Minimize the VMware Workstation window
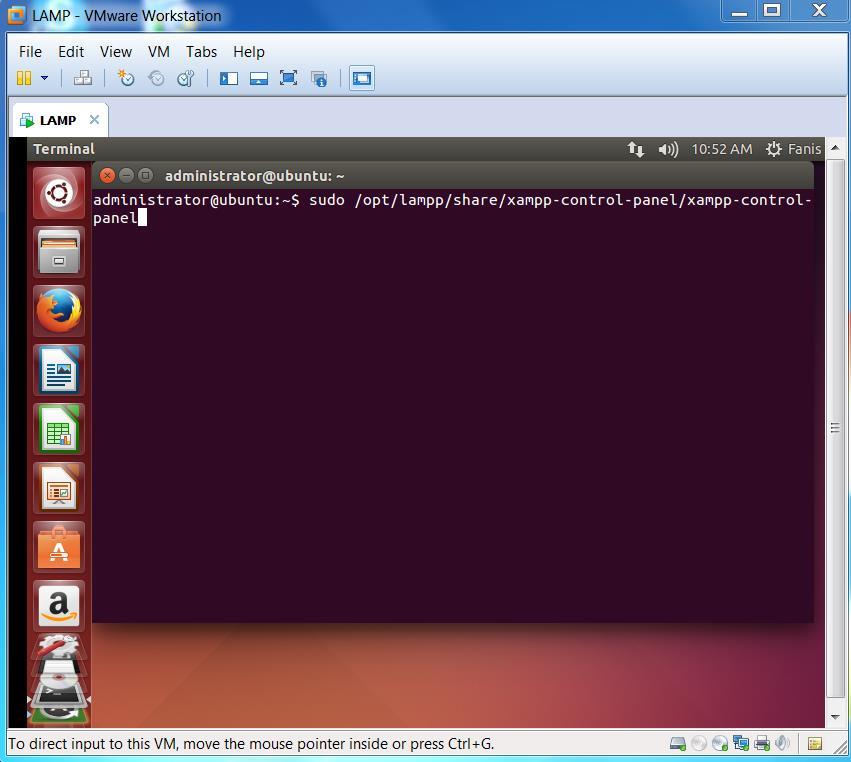Viewport: 851px width, 762px height. coord(739,11)
